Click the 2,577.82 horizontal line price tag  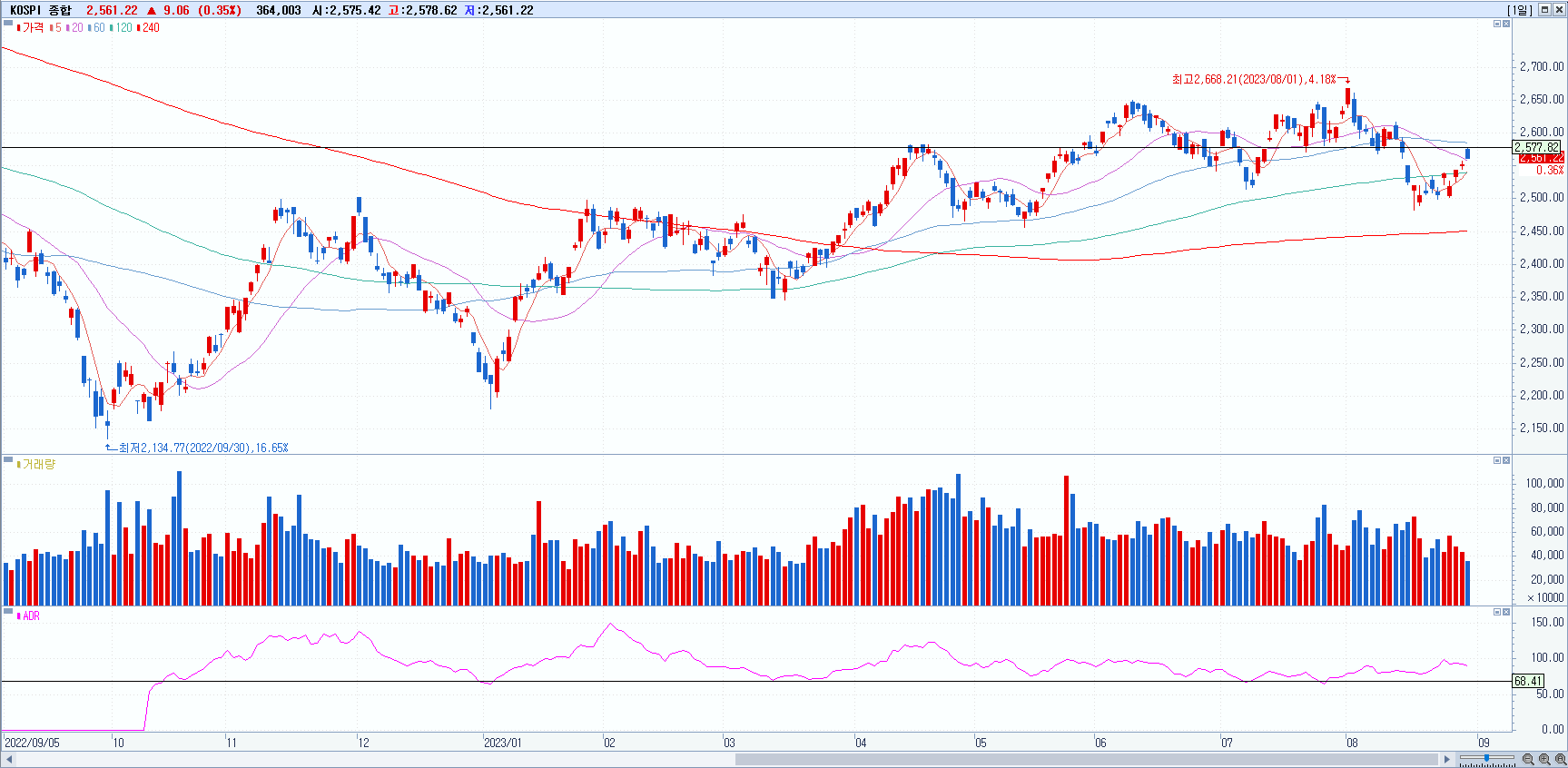coord(1536,147)
